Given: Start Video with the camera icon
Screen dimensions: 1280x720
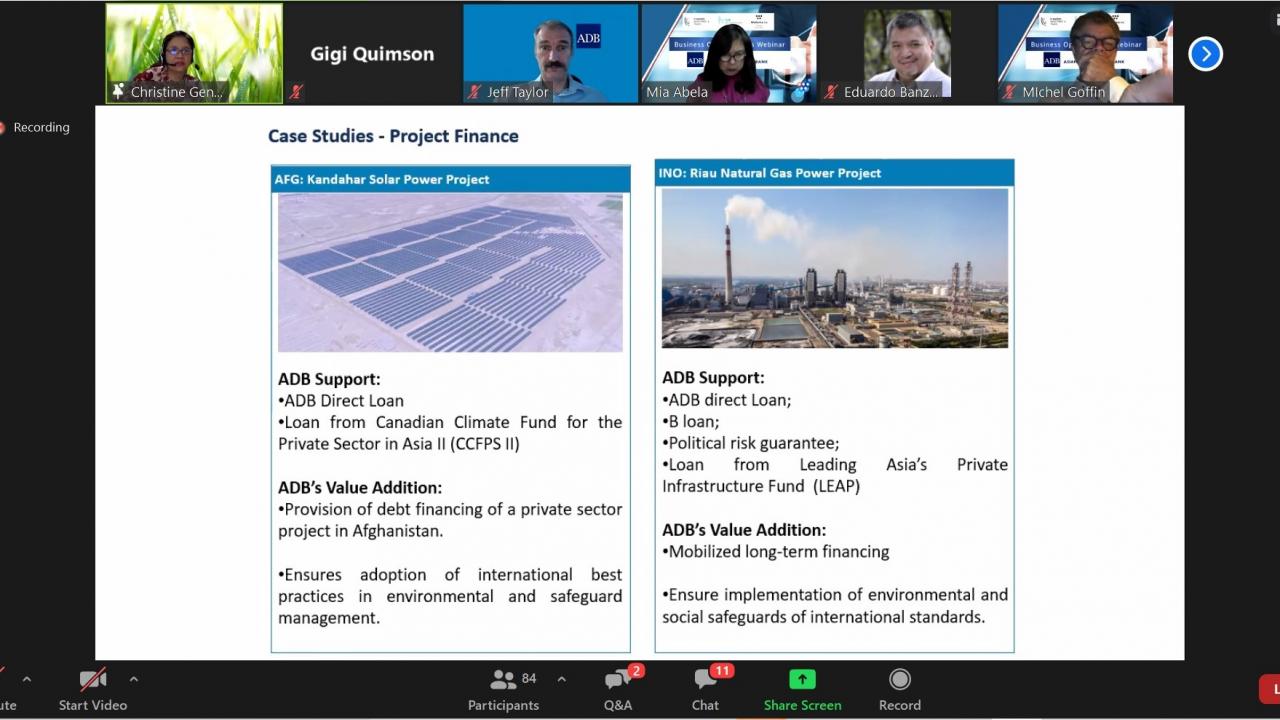Looking at the screenshot, I should coord(93,680).
